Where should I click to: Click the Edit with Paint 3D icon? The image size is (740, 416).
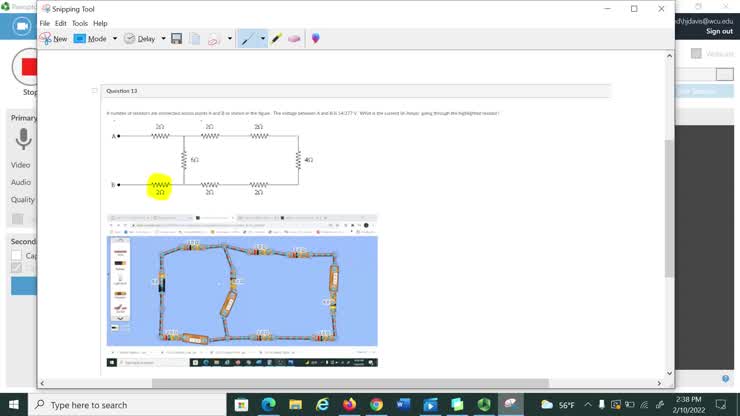[x=316, y=39]
